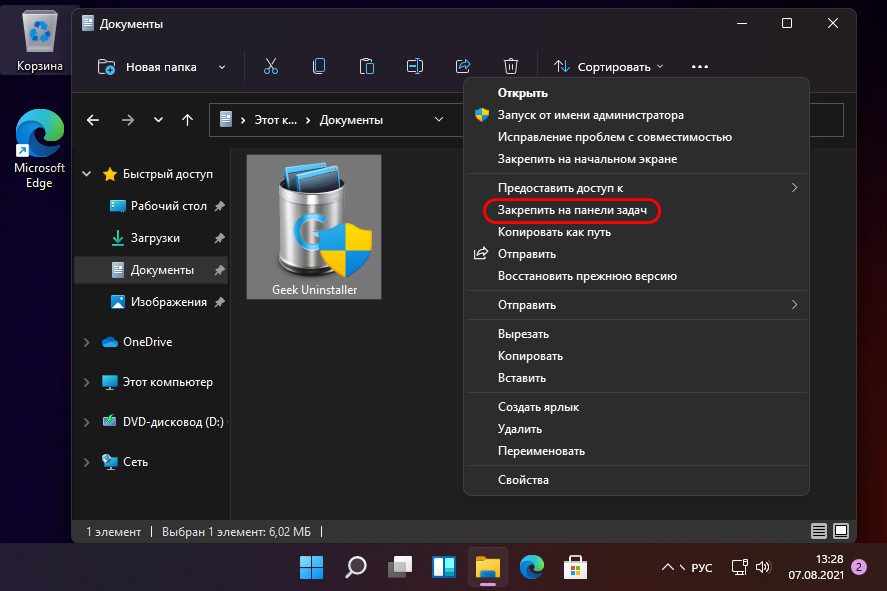Go forward with the right arrow button
Image resolution: width=887 pixels, height=591 pixels.
pos(128,120)
